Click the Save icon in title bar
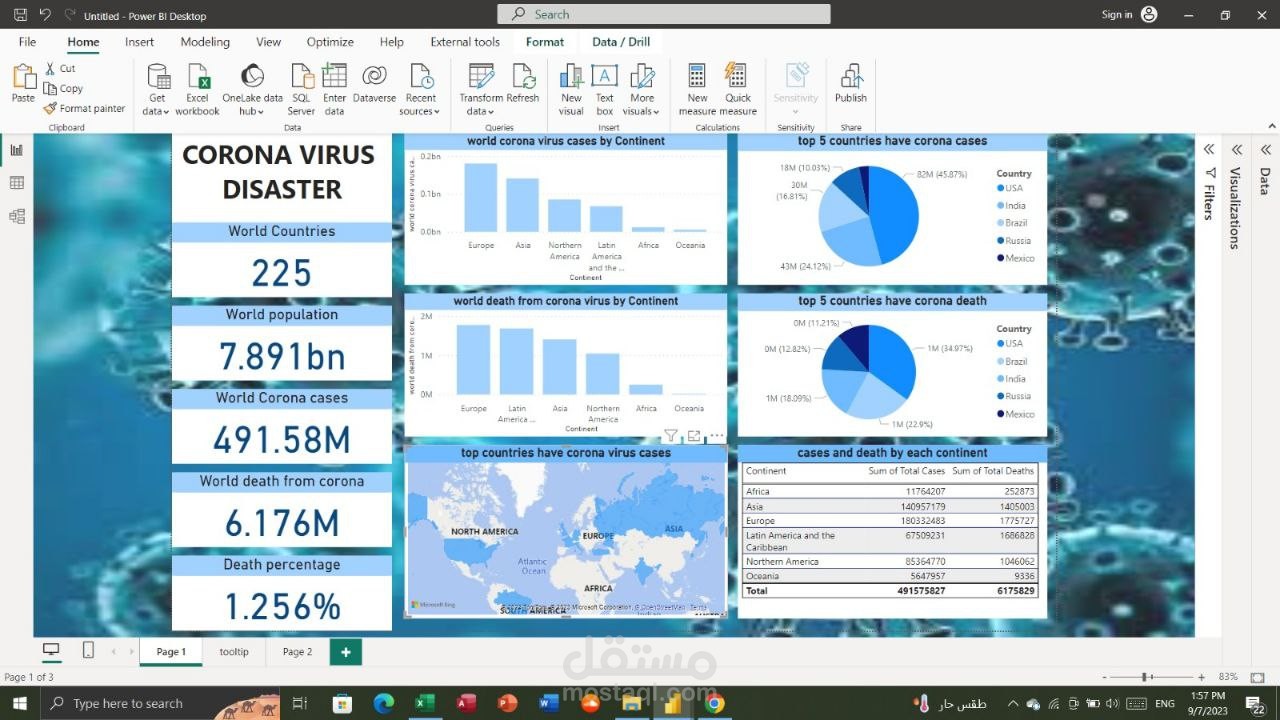Viewport: 1280px width, 720px height. [18, 15]
